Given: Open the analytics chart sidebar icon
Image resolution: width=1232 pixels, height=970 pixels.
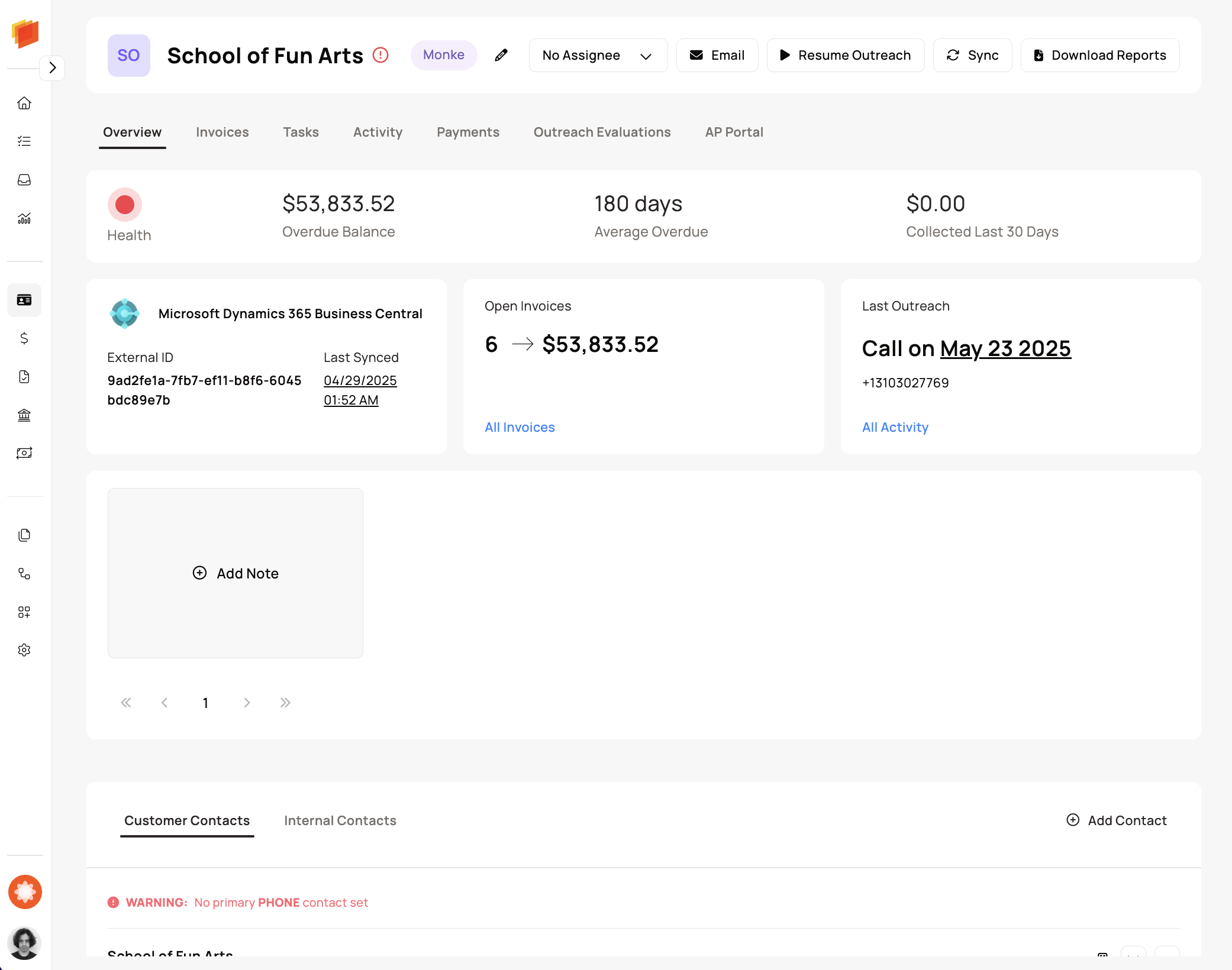Looking at the screenshot, I should 24,218.
